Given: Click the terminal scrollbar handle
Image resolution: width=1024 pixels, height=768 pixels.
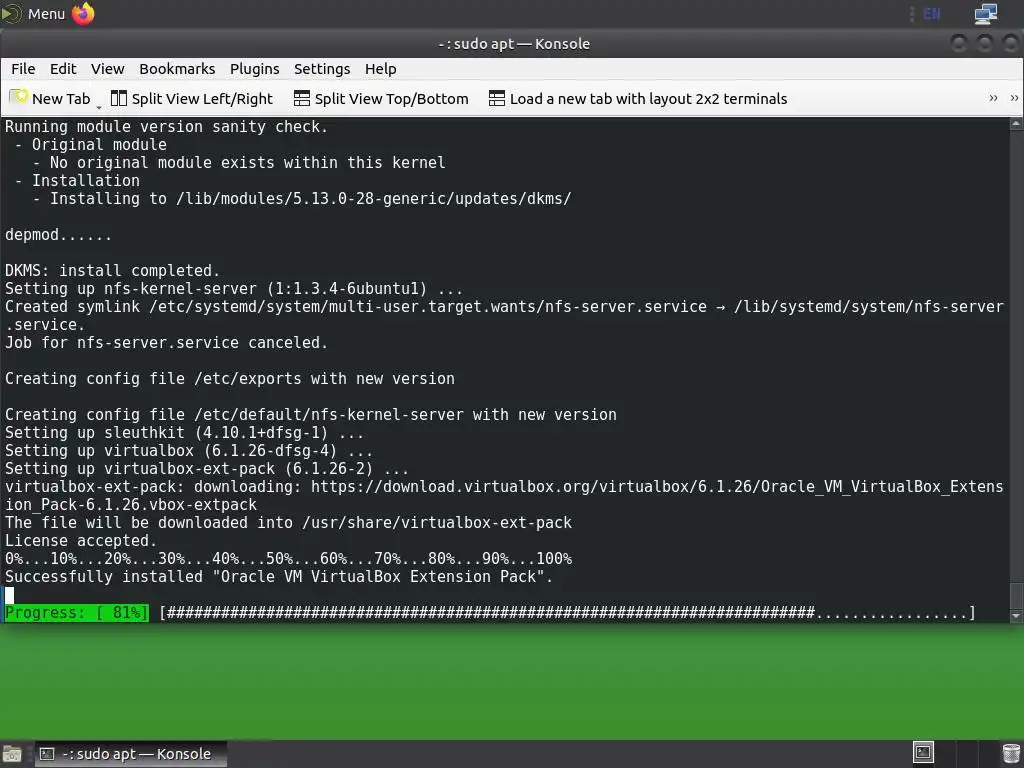Looking at the screenshot, I should click(x=1016, y=596).
